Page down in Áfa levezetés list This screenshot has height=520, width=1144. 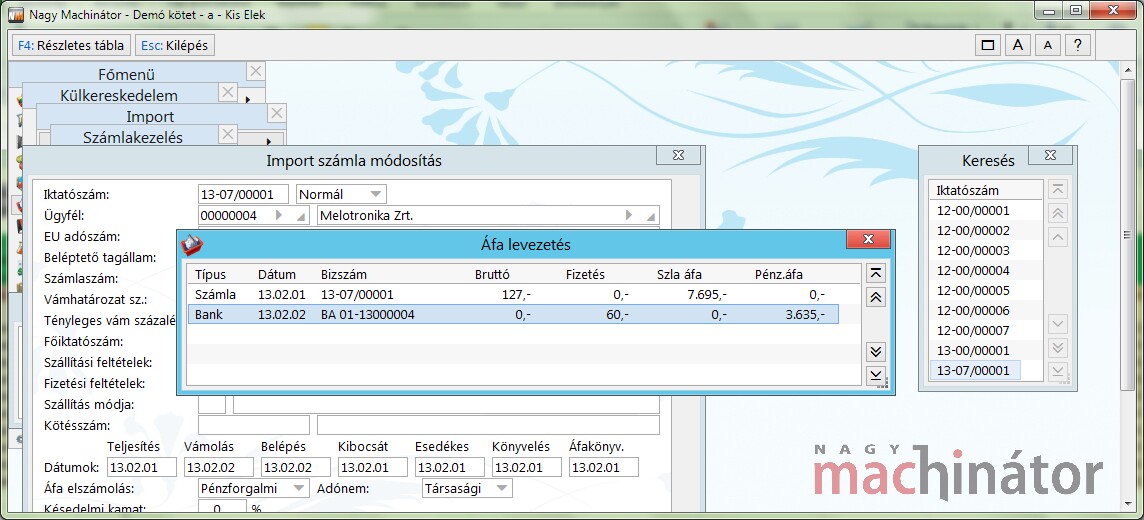coord(876,352)
